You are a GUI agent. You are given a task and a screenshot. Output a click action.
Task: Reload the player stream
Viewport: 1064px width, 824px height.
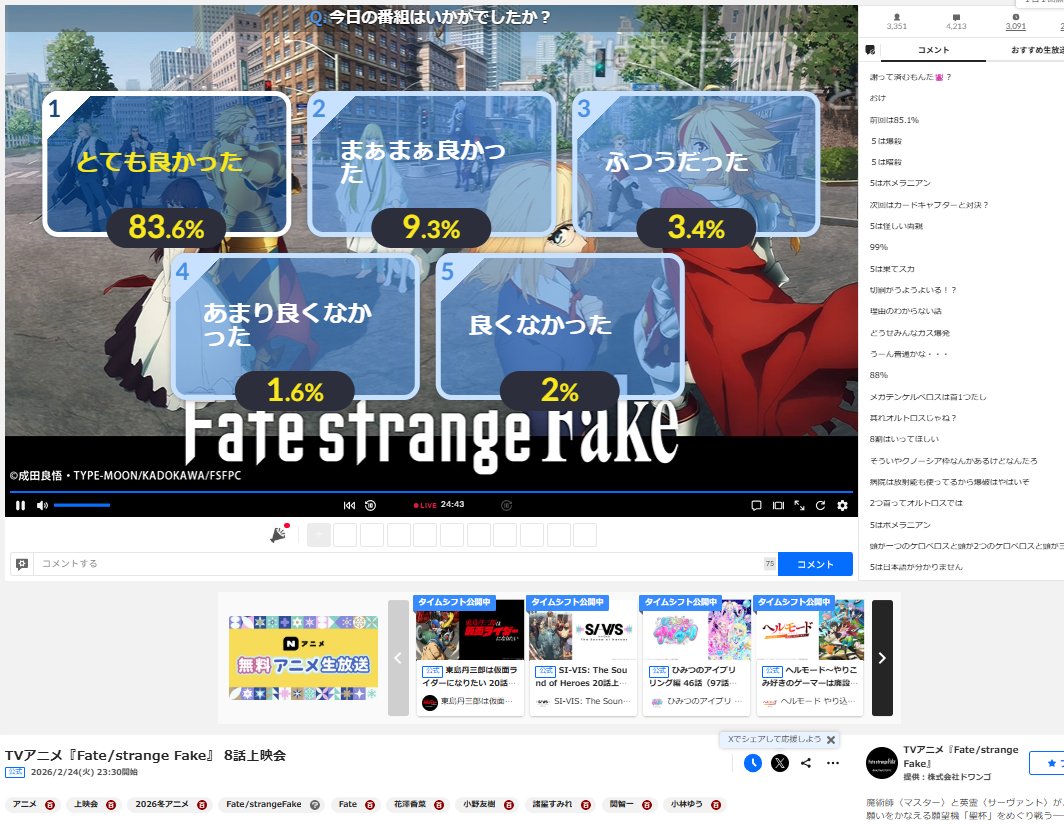tap(820, 506)
